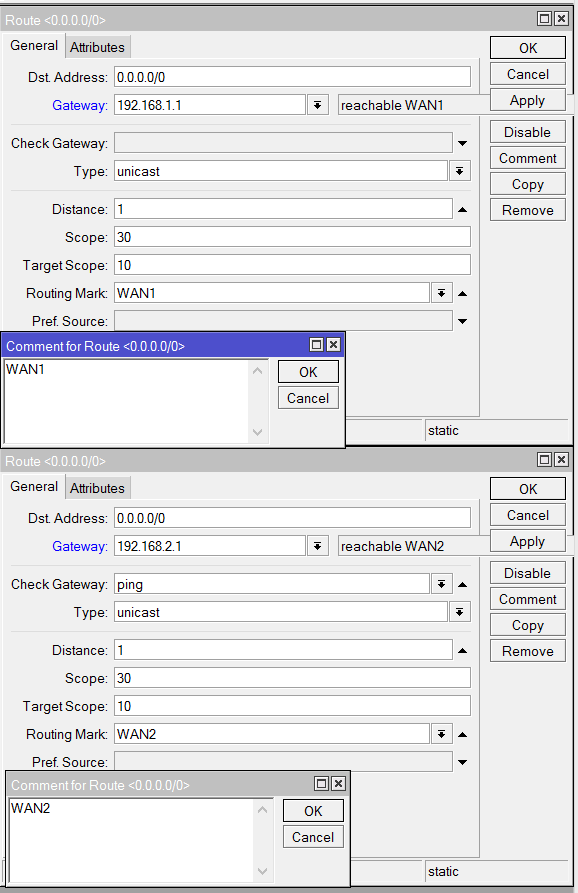Collapse Check Gateway ping field
This screenshot has width=578, height=893.
pyautogui.click(x=462, y=584)
